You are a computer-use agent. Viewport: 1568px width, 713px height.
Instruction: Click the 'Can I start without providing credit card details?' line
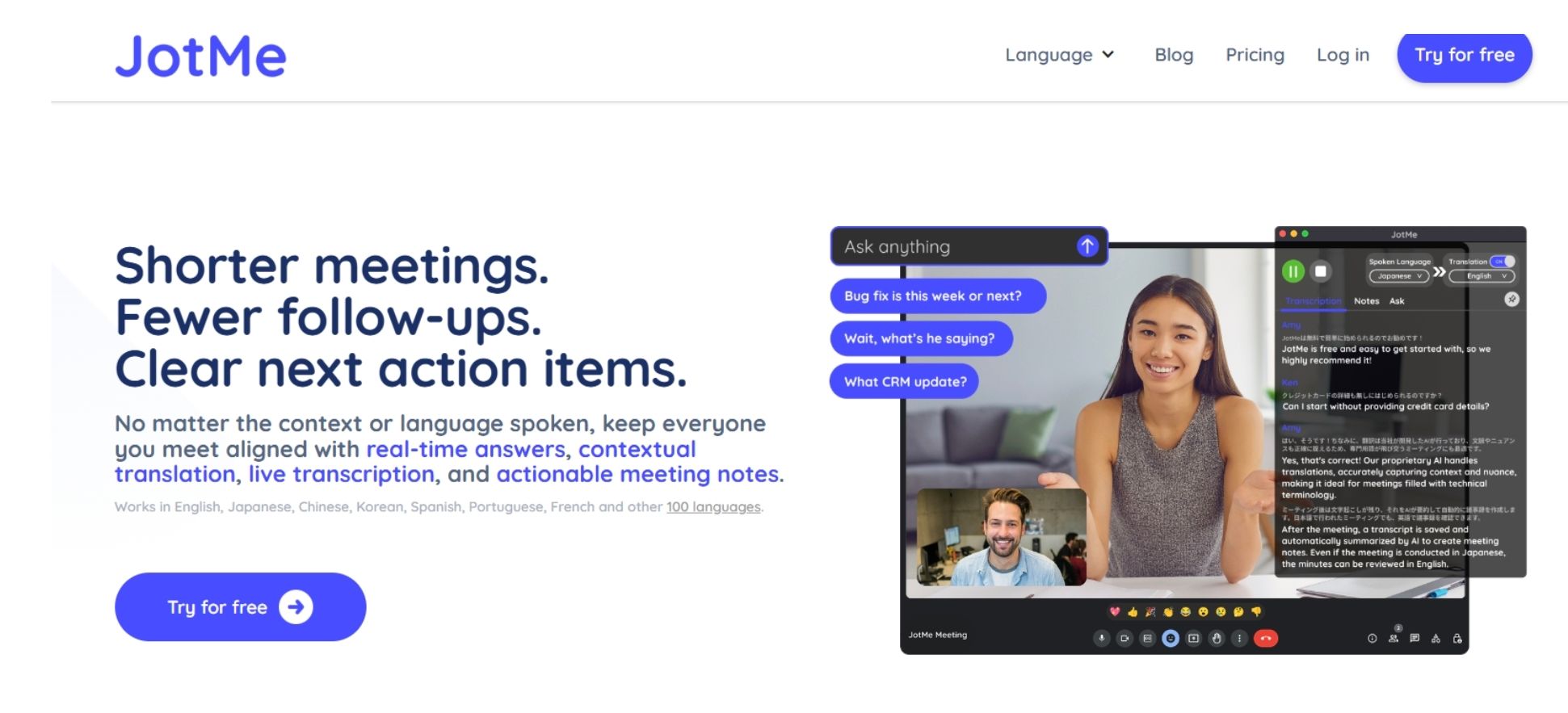click(x=1385, y=406)
